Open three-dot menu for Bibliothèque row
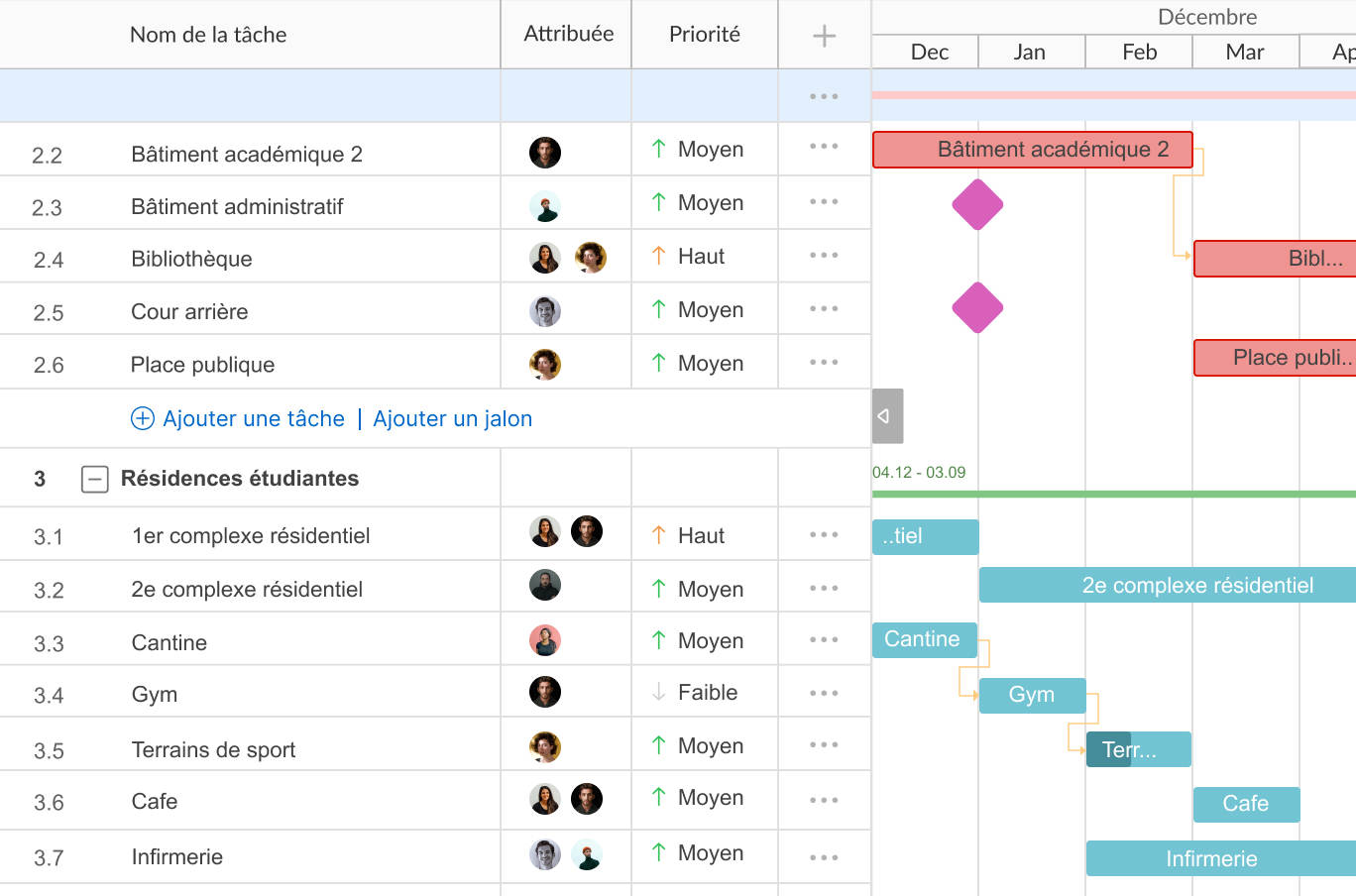The image size is (1356, 896). [824, 256]
